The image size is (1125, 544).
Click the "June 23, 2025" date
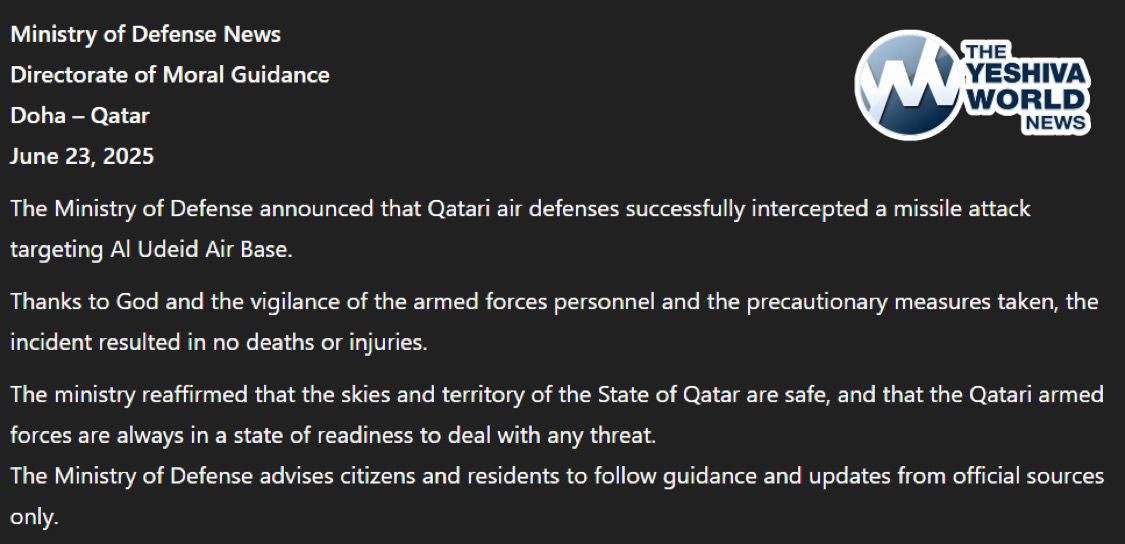click(x=82, y=156)
